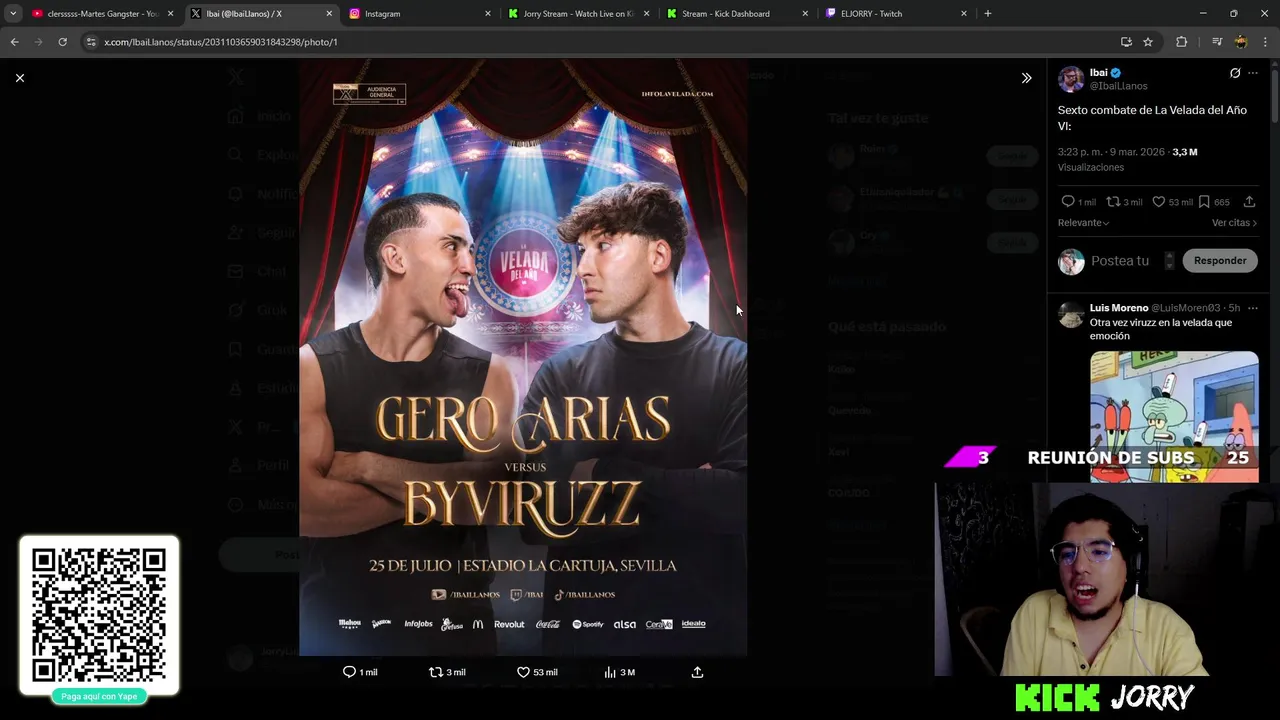Image resolution: width=1280 pixels, height=720 pixels.
Task: Open Luis Moreno's profile name
Action: click(1119, 308)
